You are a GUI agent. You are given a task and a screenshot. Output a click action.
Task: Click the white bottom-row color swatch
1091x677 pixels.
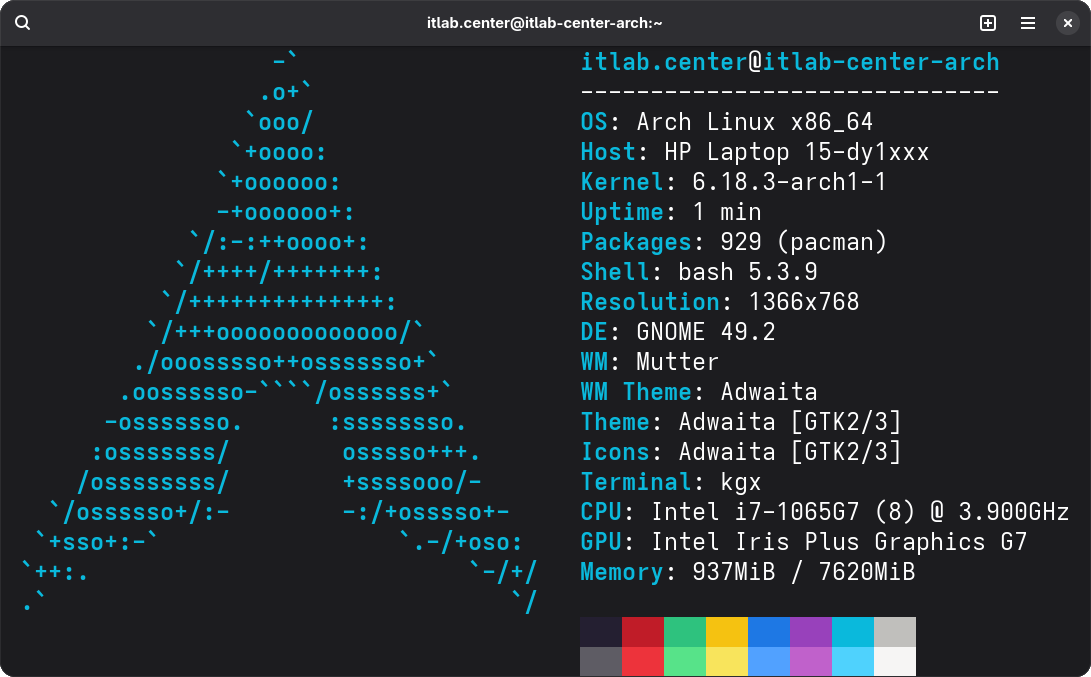tap(894, 661)
